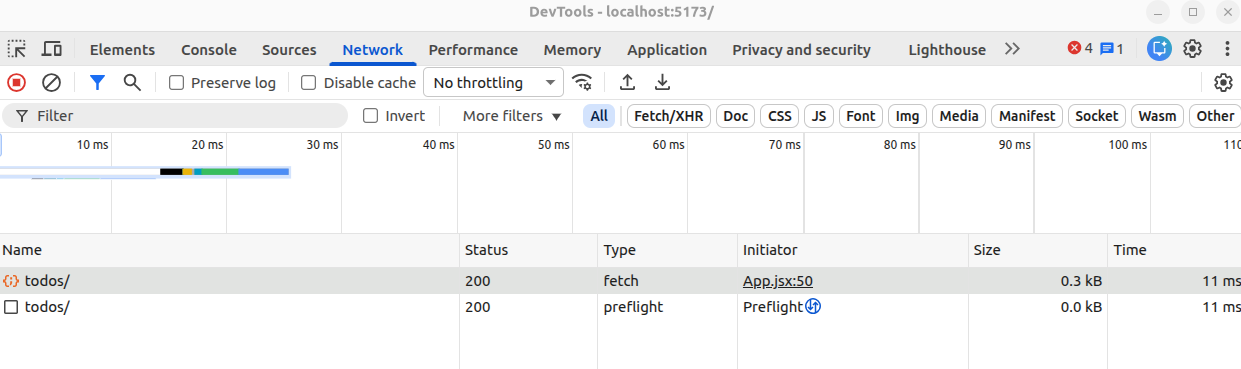
Task: Select the Network tab
Action: tap(372, 50)
